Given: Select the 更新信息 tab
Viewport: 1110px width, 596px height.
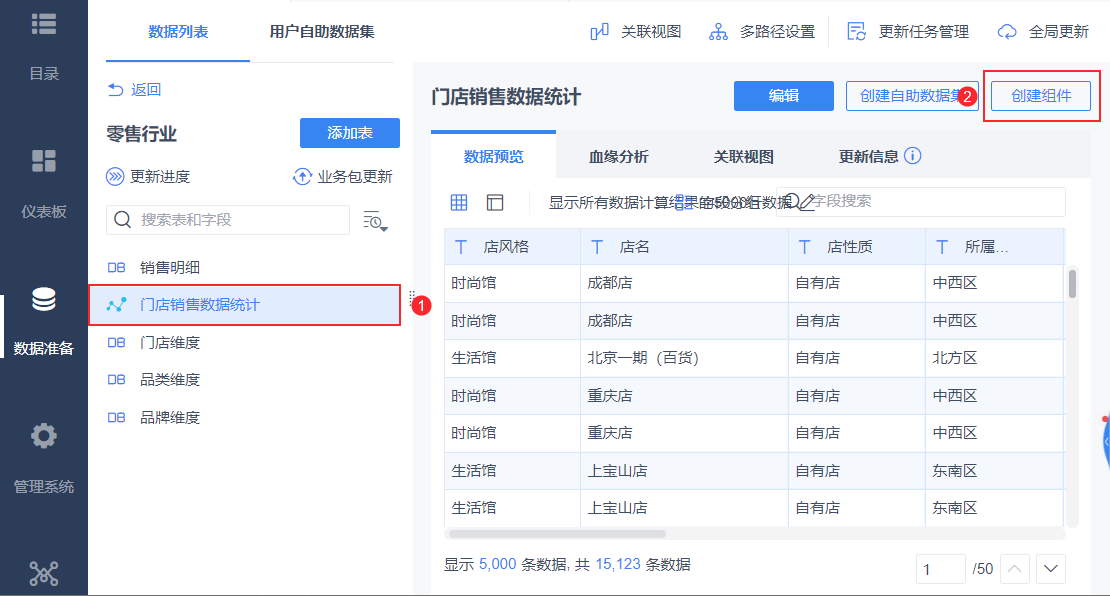Looking at the screenshot, I should [x=869, y=156].
